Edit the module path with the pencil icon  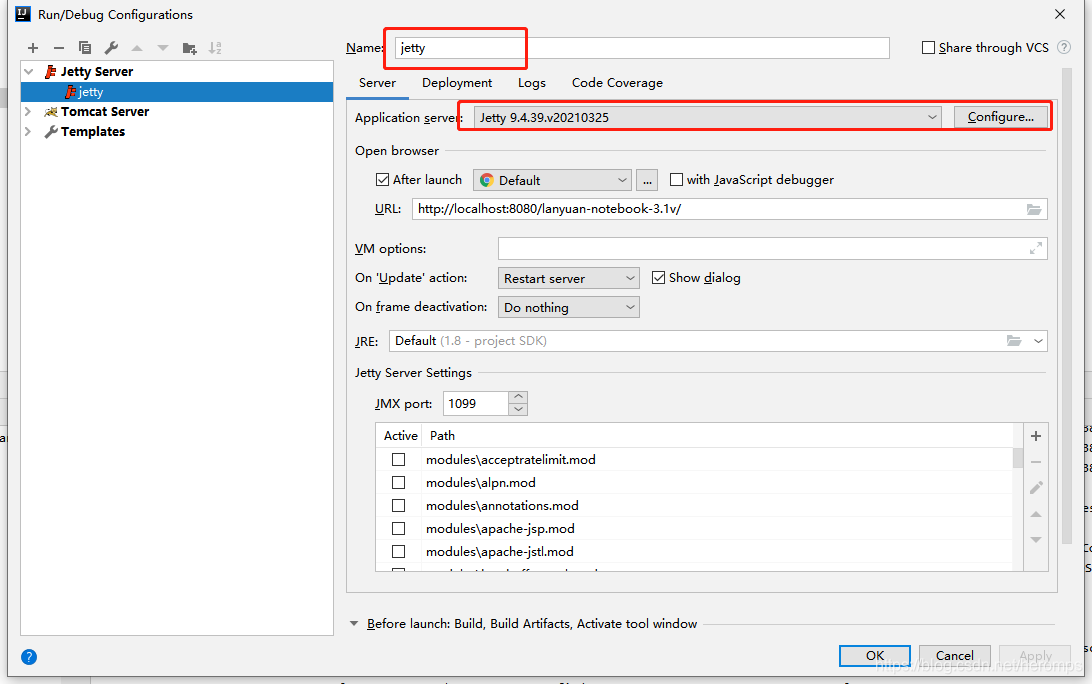pos(1036,488)
